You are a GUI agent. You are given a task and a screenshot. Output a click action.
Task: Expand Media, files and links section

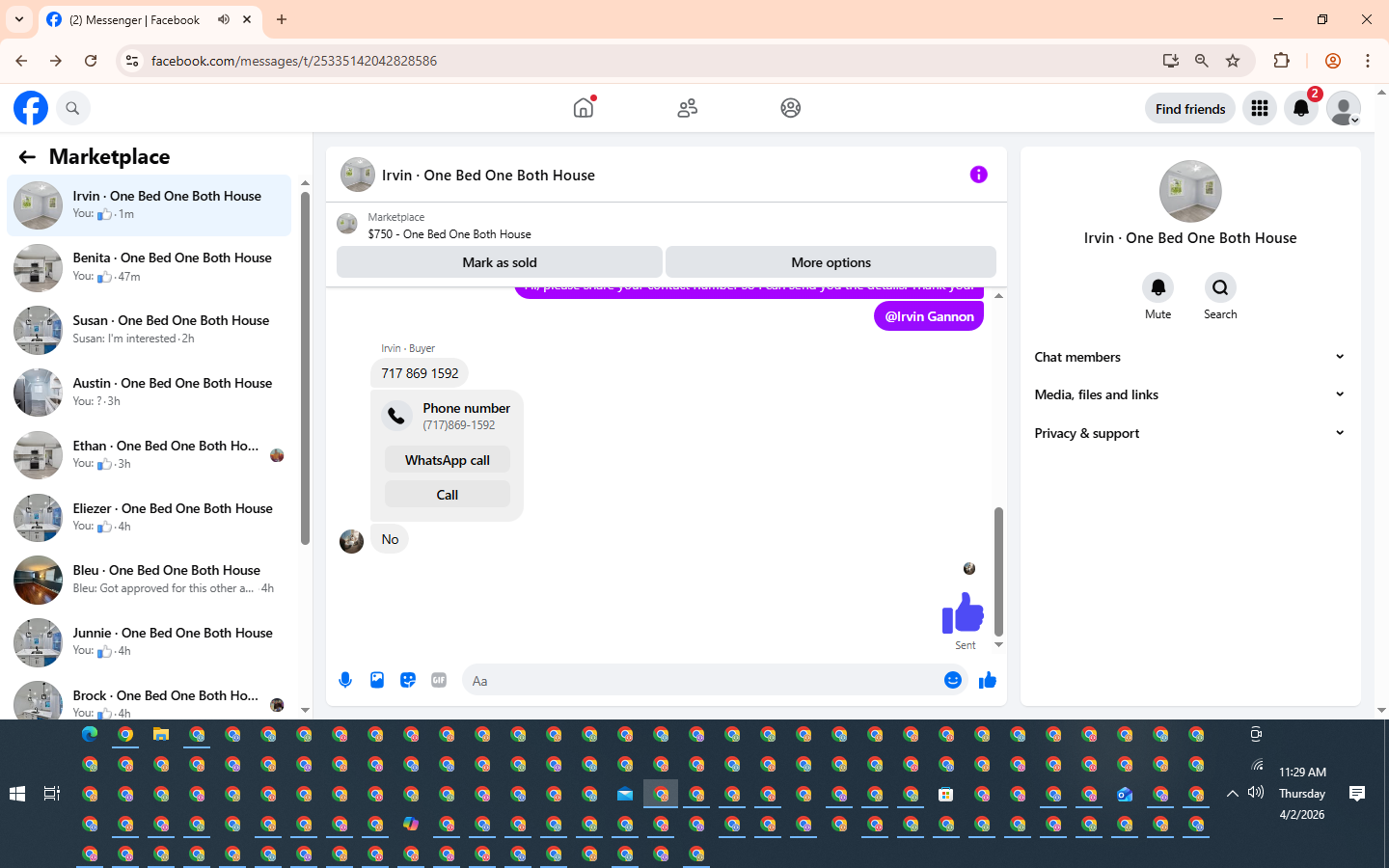pyautogui.click(x=1190, y=394)
